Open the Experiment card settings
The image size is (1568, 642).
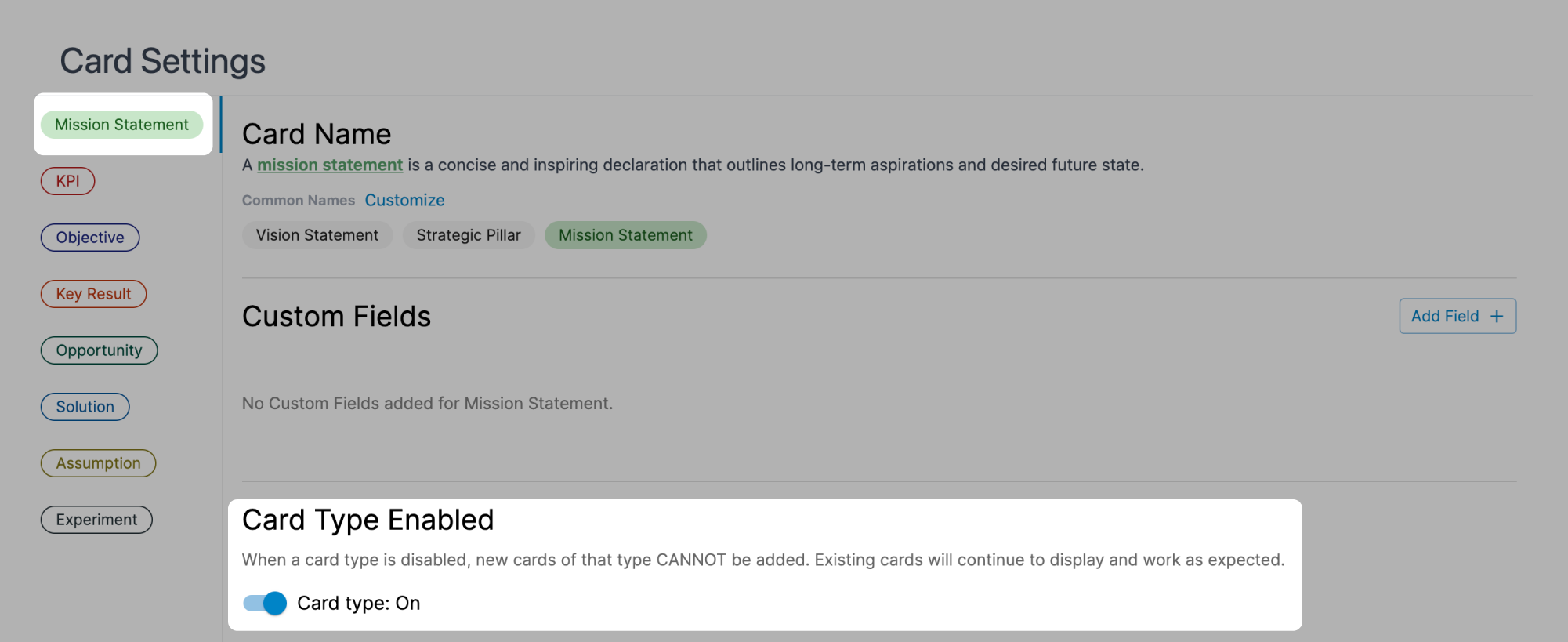tap(96, 520)
